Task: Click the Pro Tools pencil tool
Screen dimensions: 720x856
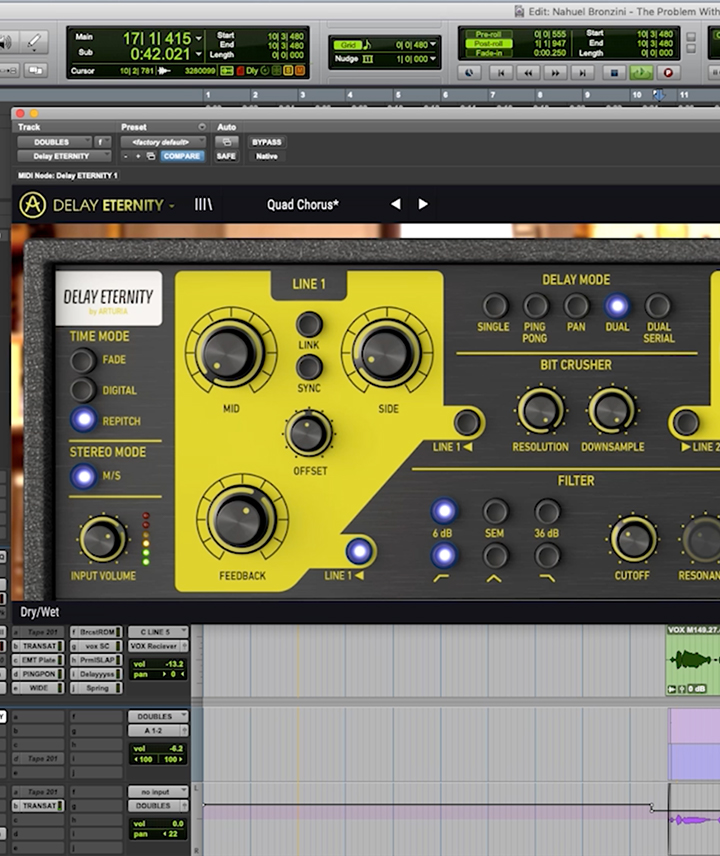Action: pos(34,42)
